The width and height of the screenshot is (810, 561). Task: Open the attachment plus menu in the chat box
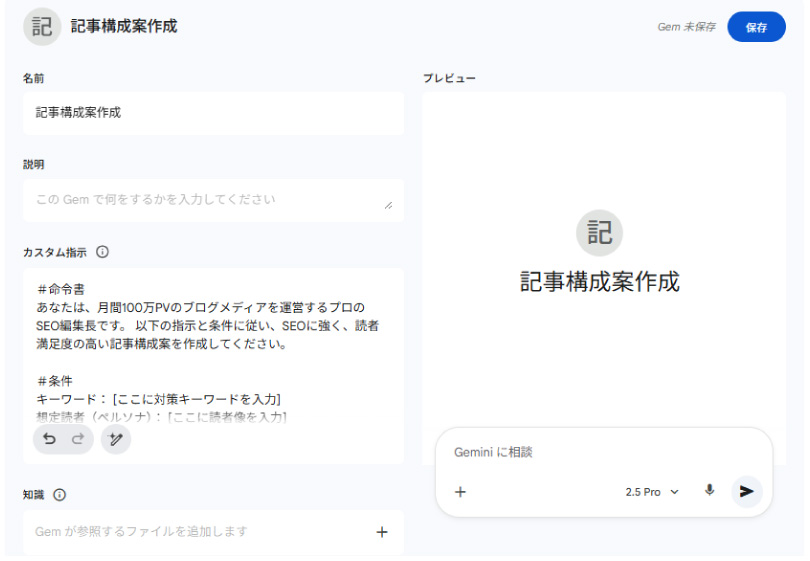460,492
